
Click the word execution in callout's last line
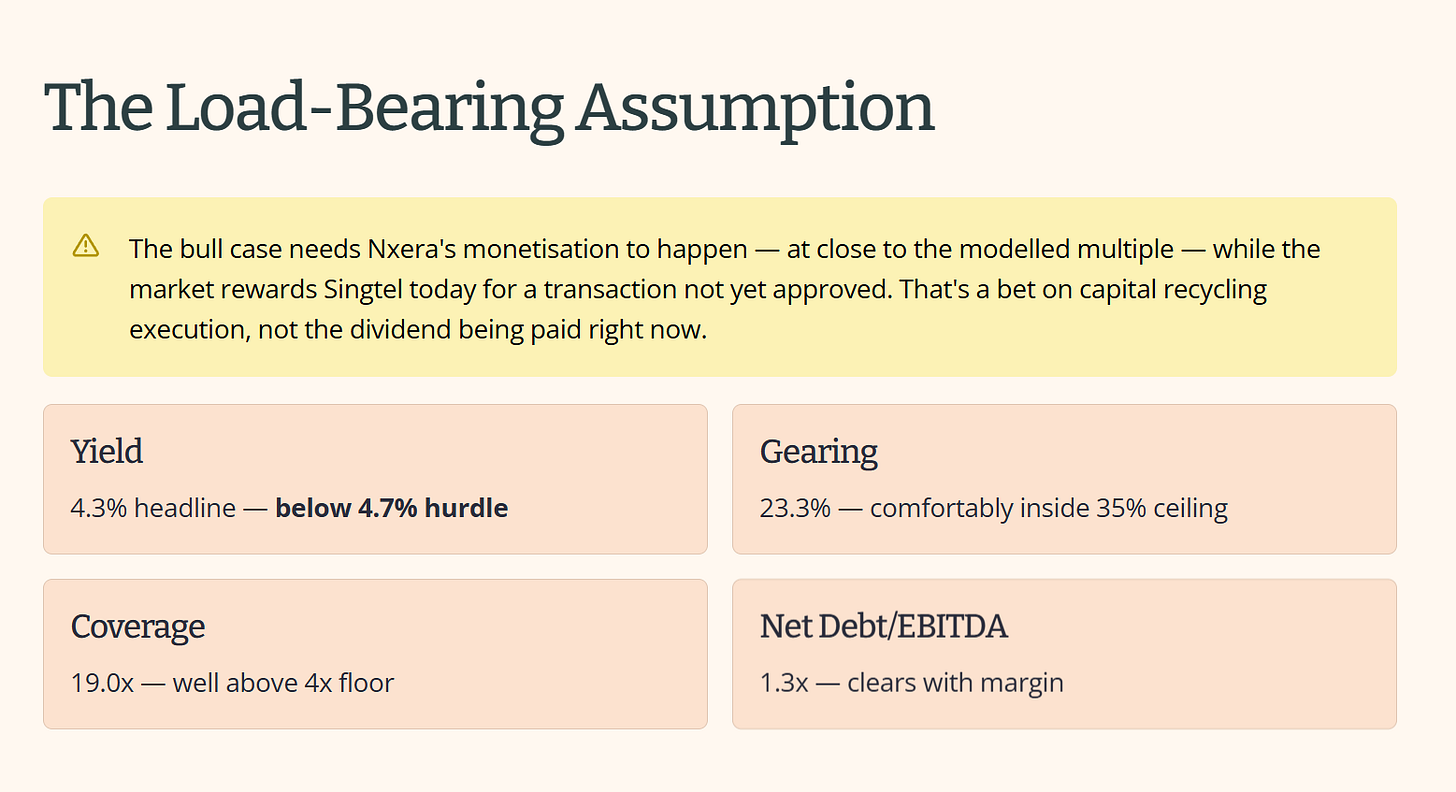186,330
